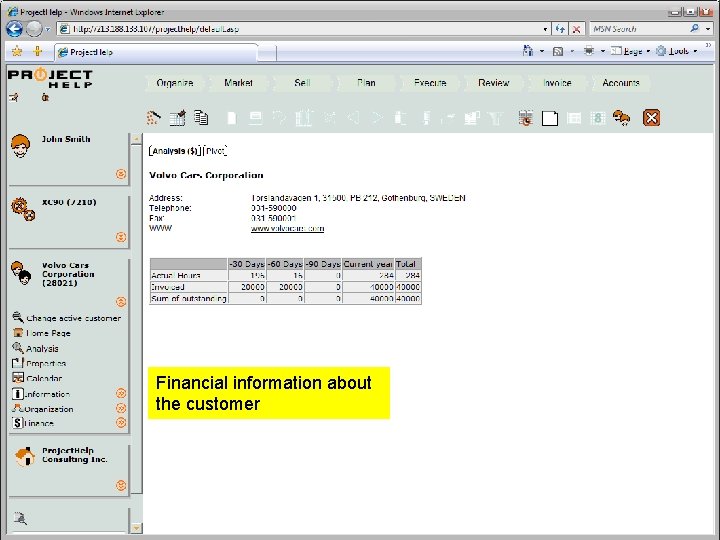This screenshot has height=540, width=720.
Task: Click the browser Stop button
Action: click(x=576, y=29)
